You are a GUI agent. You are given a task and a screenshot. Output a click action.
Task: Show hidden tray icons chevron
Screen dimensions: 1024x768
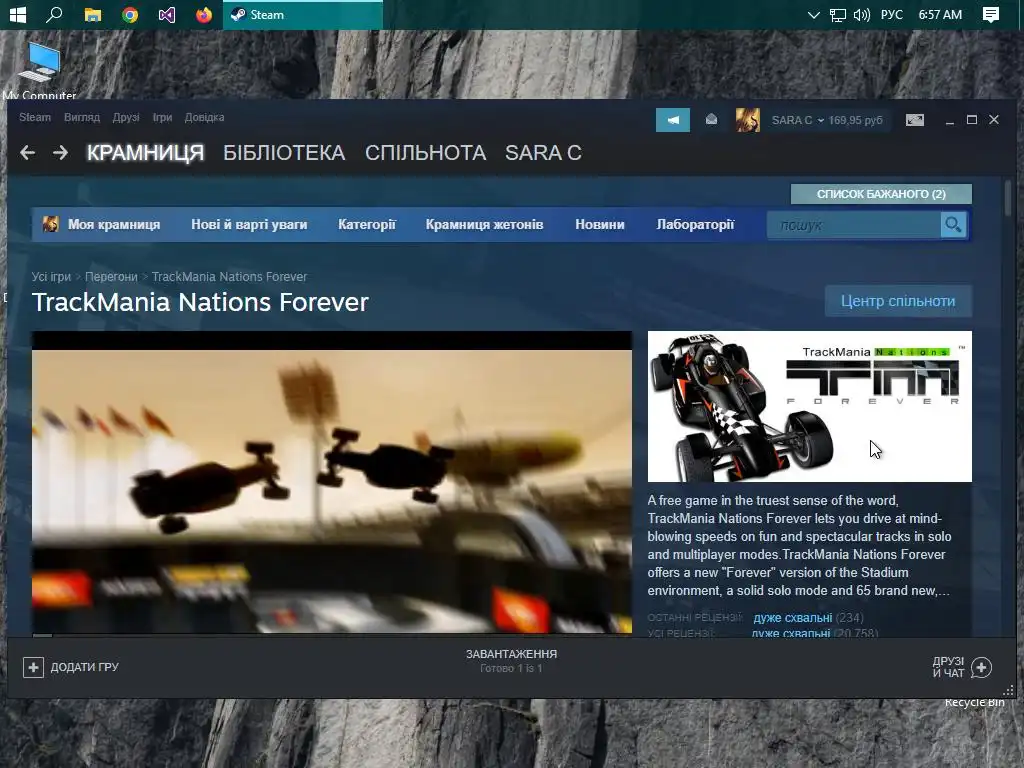[814, 14]
